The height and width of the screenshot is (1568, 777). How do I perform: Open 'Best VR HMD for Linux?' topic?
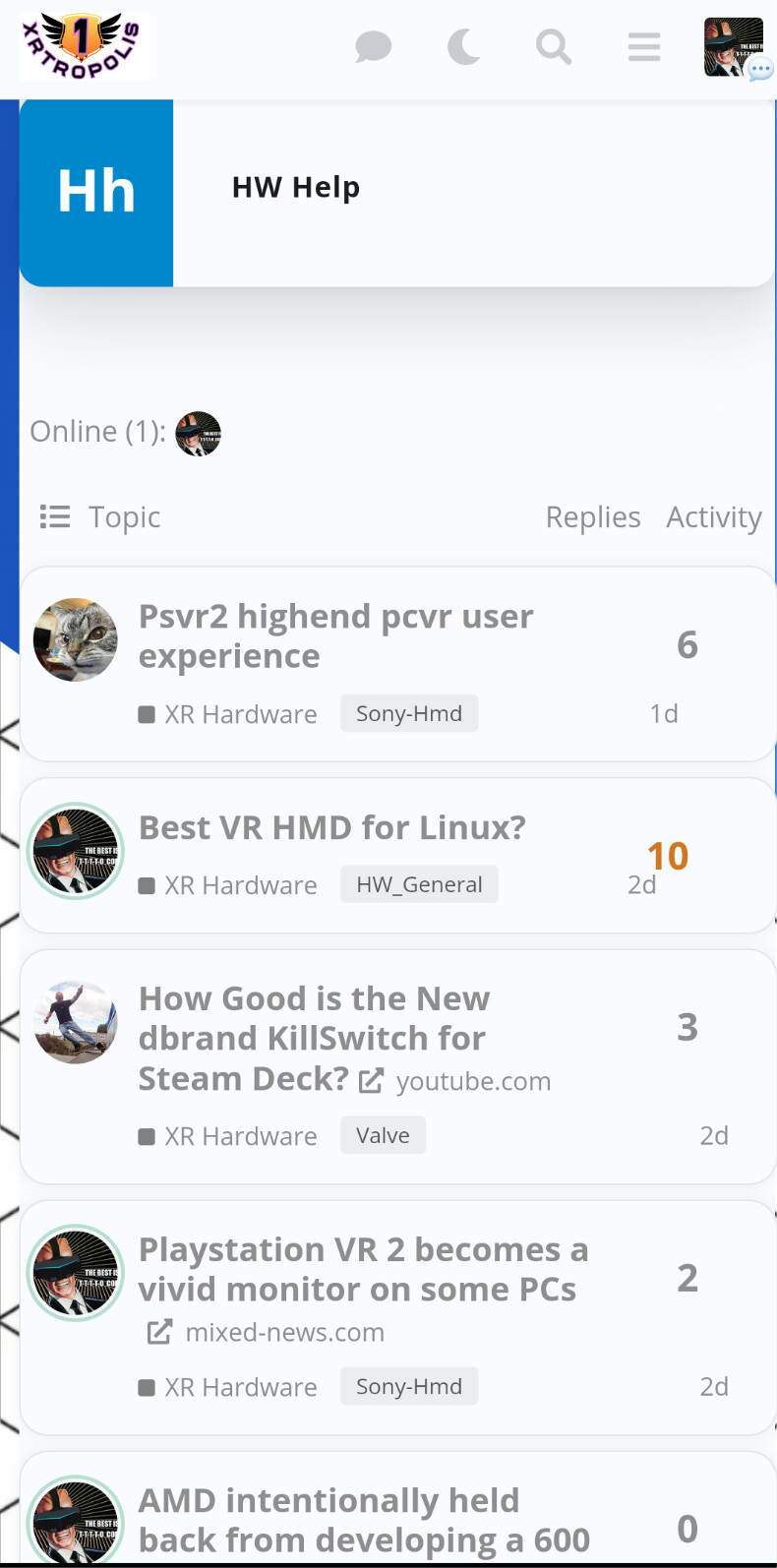click(x=332, y=827)
